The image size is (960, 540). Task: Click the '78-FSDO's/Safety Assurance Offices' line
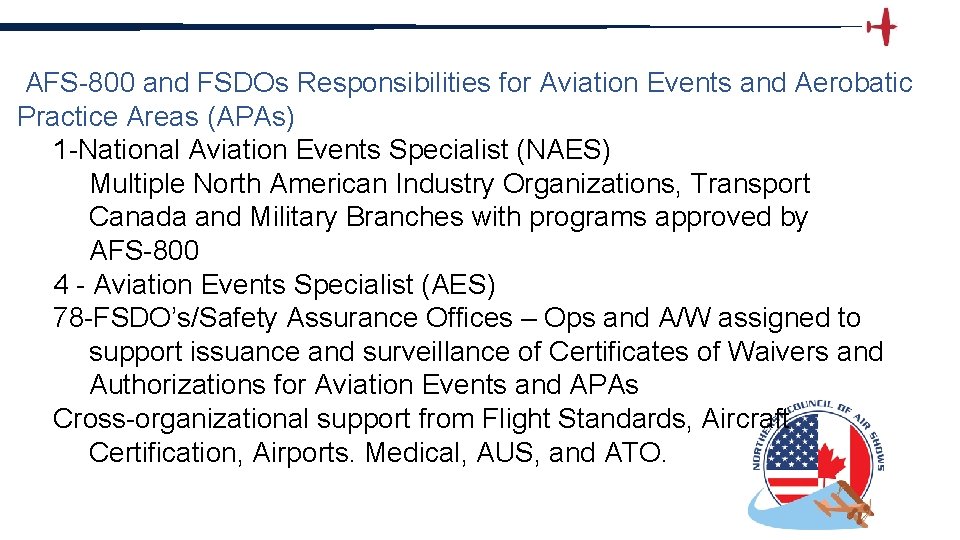pos(457,318)
